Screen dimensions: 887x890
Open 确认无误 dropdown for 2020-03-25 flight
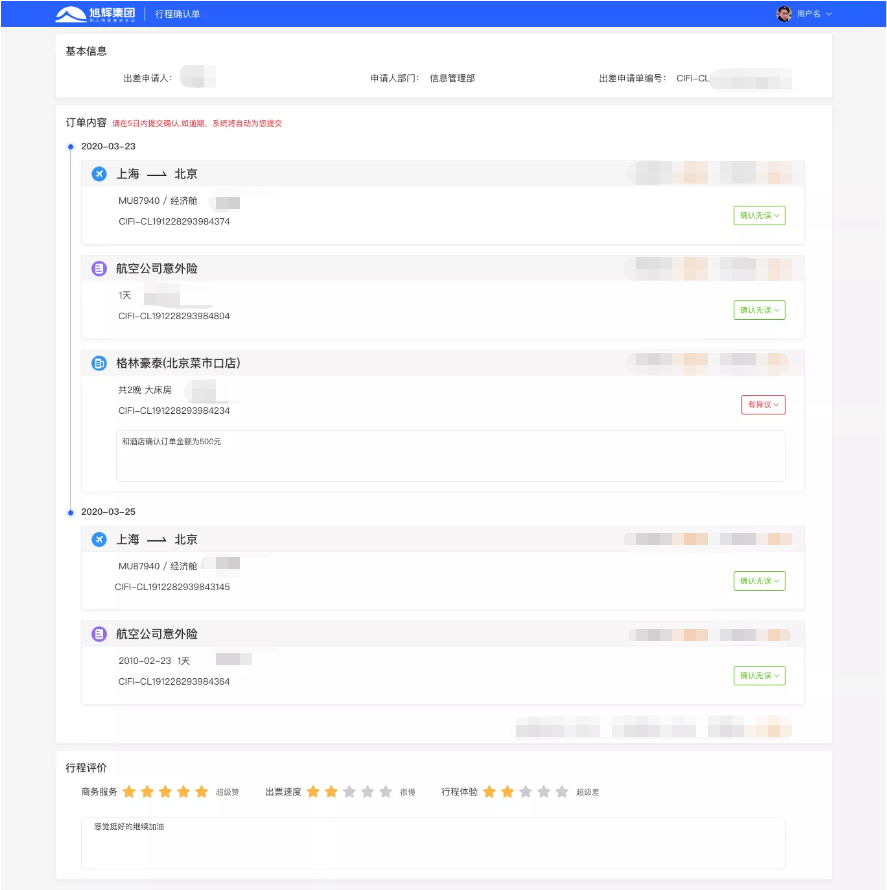759,581
